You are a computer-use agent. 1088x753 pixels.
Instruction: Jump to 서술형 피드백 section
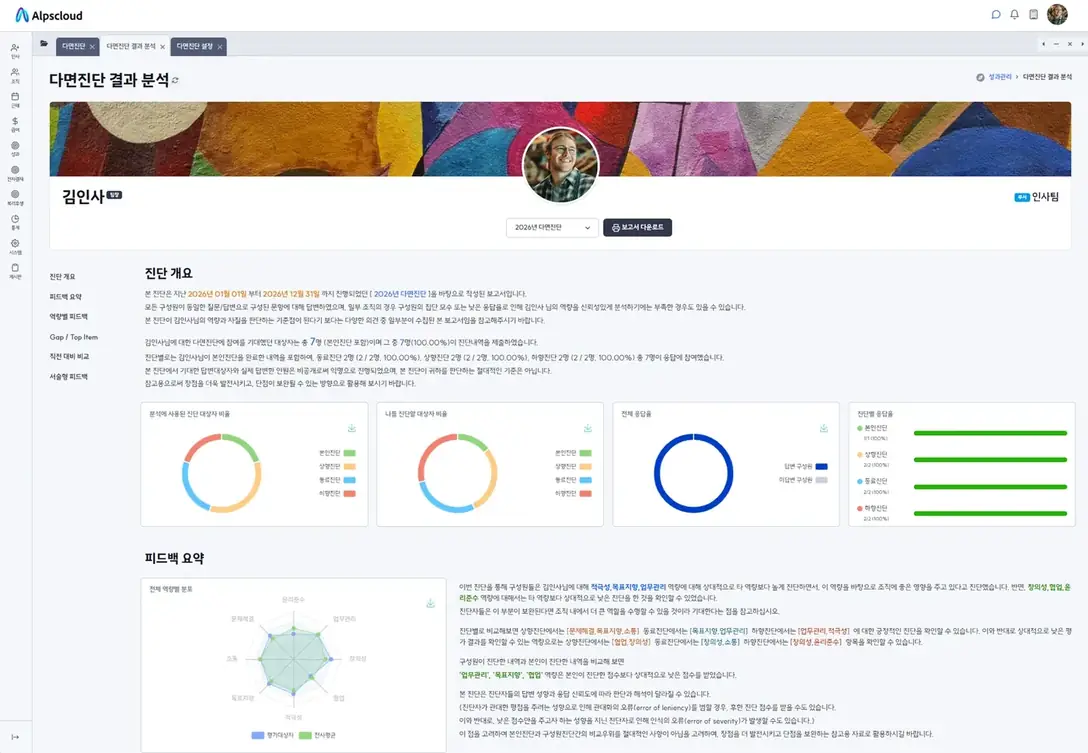coord(68,377)
